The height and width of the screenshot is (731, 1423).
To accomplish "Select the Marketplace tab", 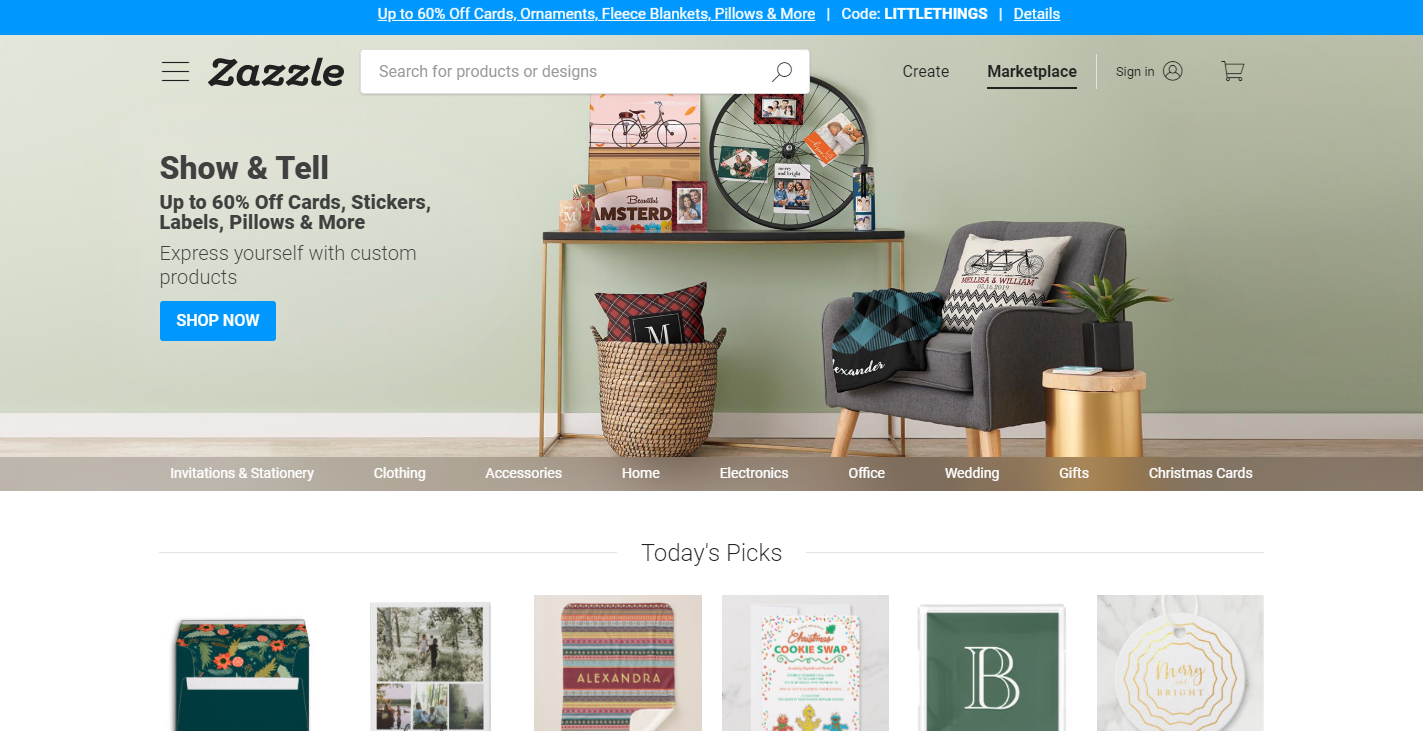I will [x=1032, y=72].
